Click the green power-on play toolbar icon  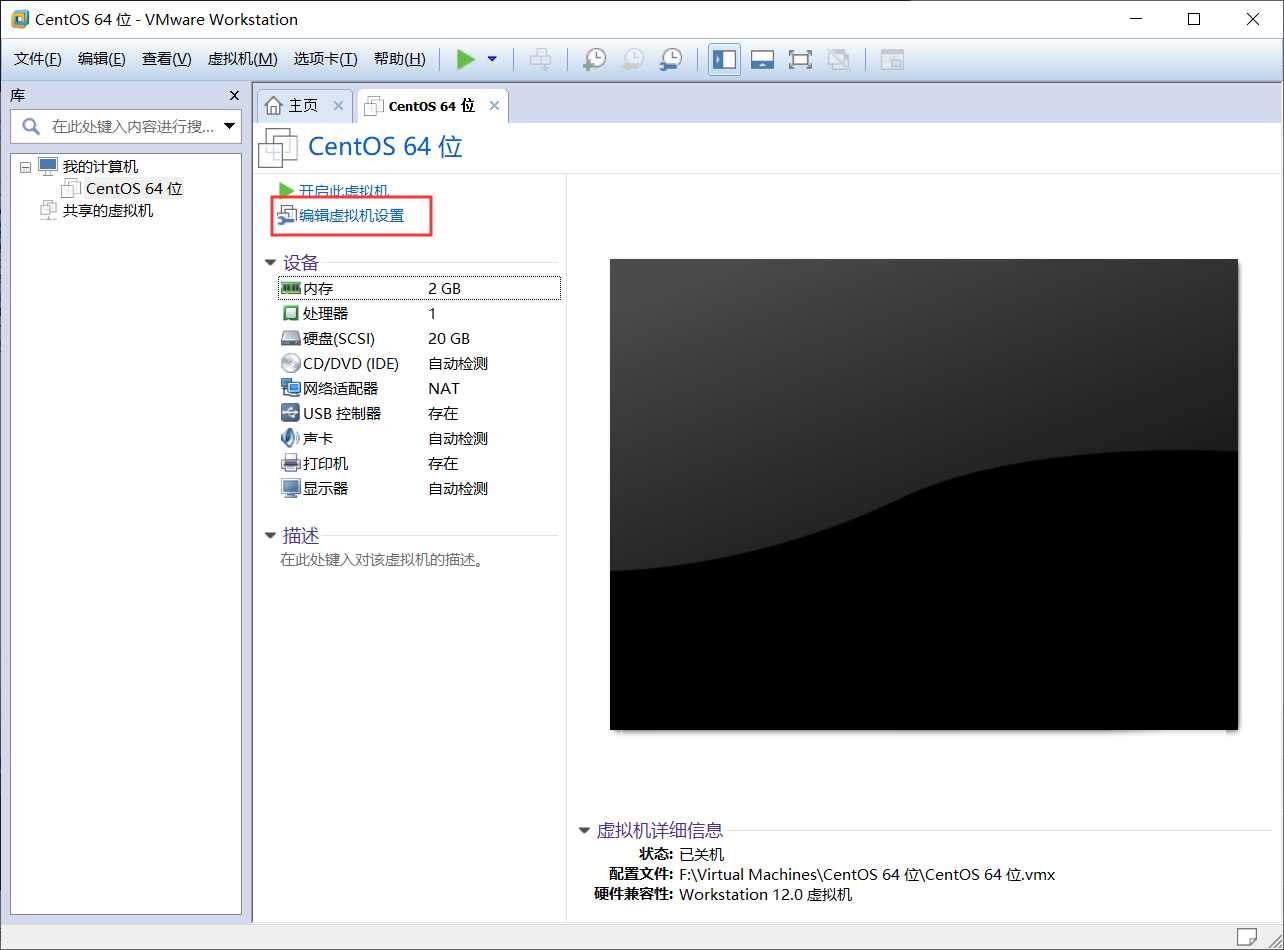click(x=465, y=59)
